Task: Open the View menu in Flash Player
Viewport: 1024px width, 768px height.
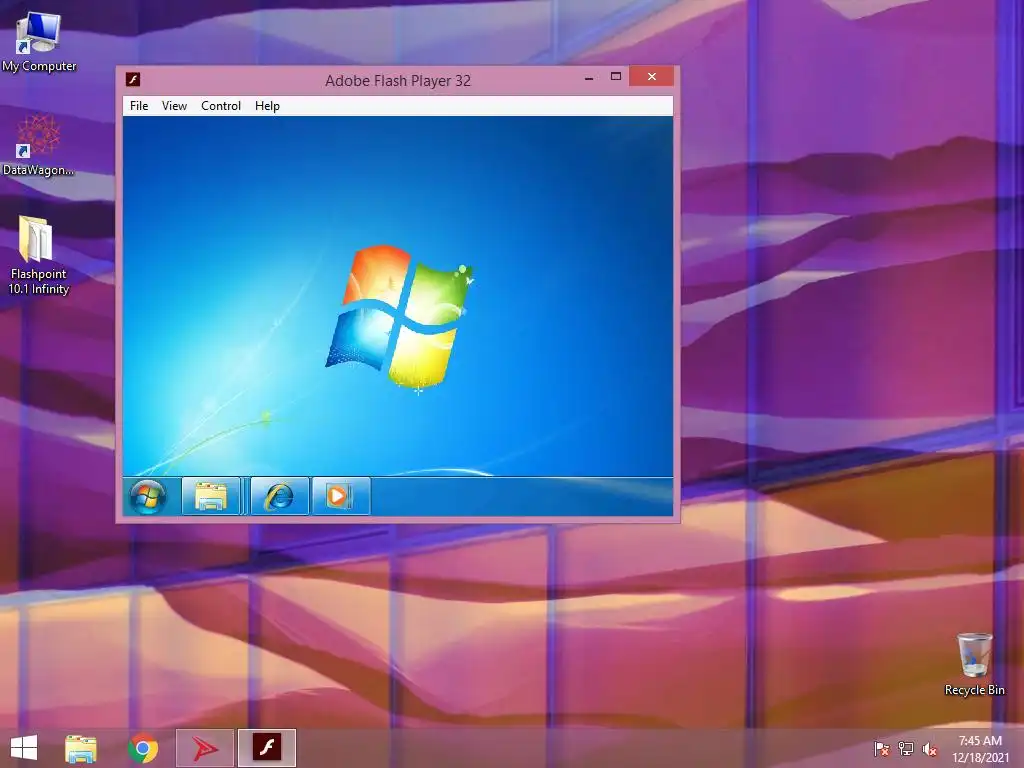Action: pos(174,106)
